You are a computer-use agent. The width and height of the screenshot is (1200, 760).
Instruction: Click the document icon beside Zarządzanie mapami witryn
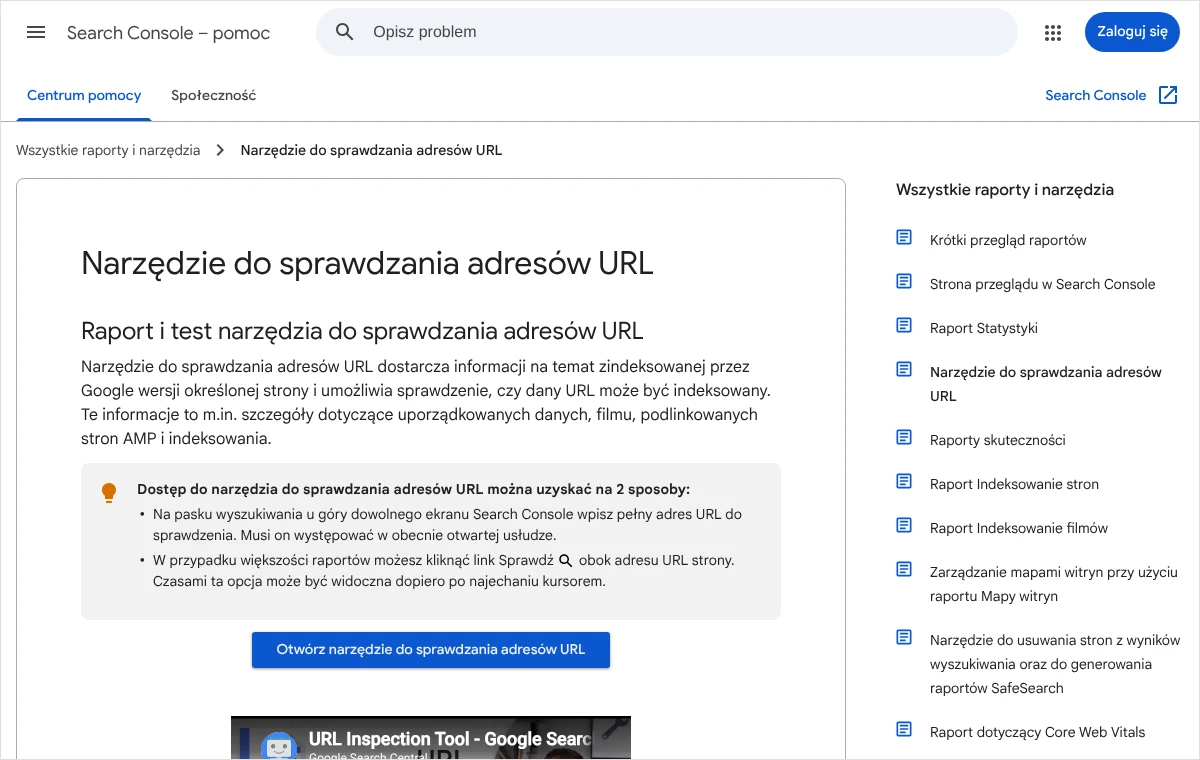[x=904, y=570]
